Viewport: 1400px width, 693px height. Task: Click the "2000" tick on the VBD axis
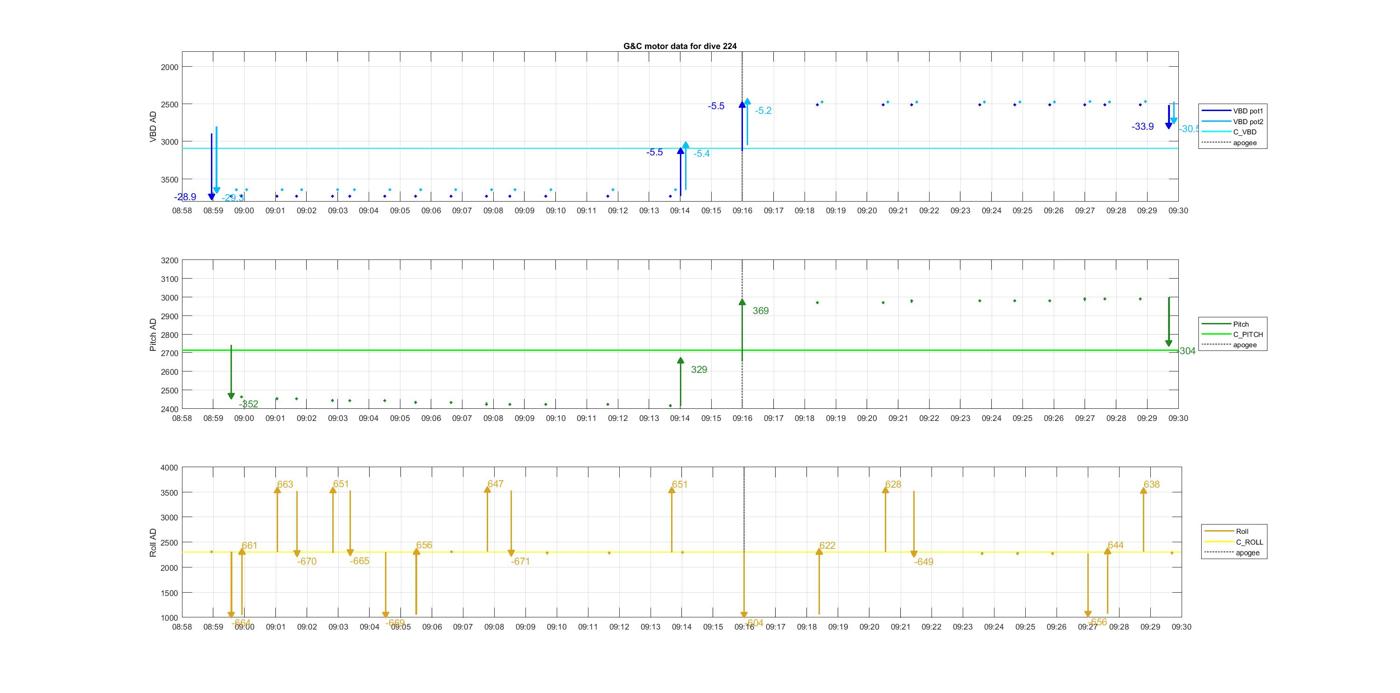tap(169, 67)
